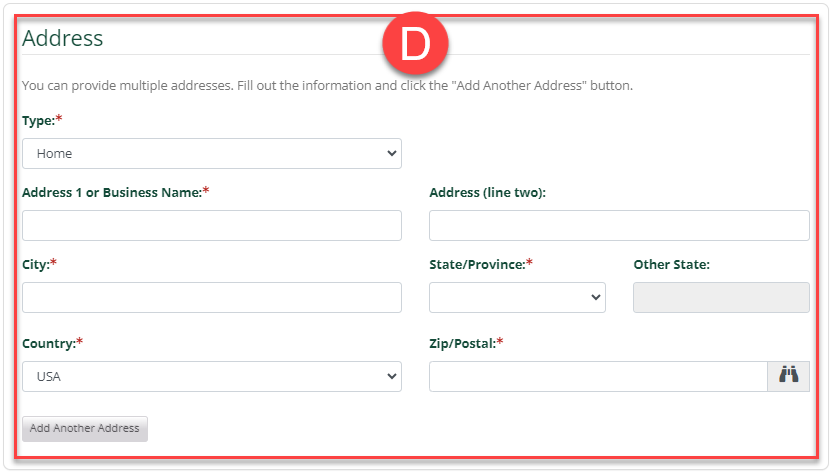830x472 pixels.
Task: Click the Address (line two) label
Action: (x=487, y=192)
